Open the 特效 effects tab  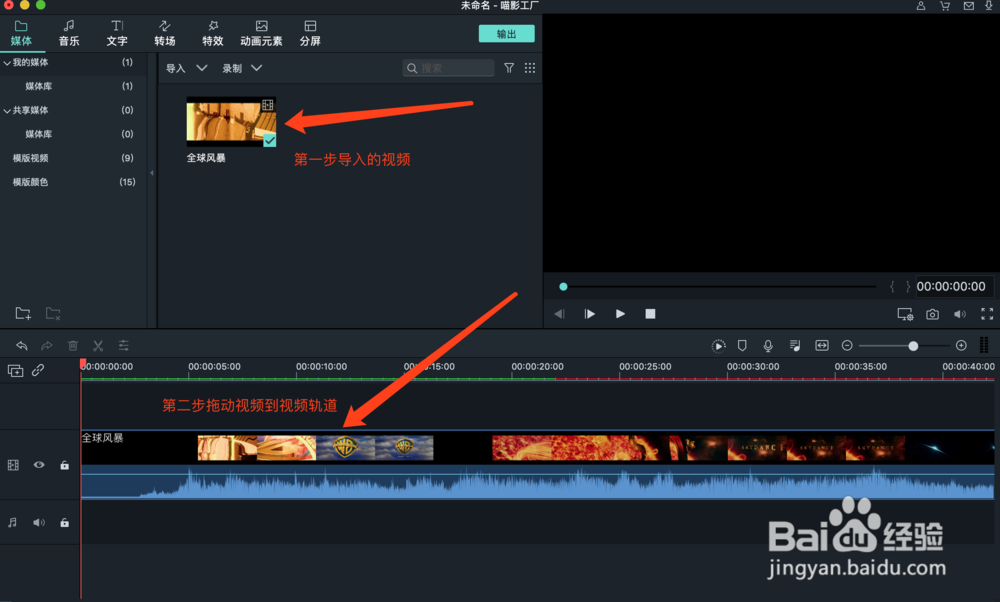(x=213, y=33)
